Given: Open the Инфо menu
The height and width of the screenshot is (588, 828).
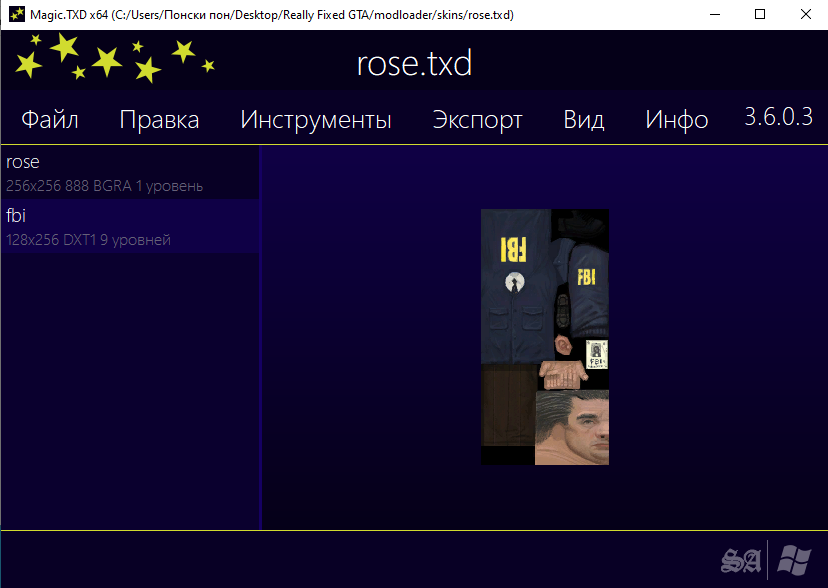Looking at the screenshot, I should (x=676, y=120).
